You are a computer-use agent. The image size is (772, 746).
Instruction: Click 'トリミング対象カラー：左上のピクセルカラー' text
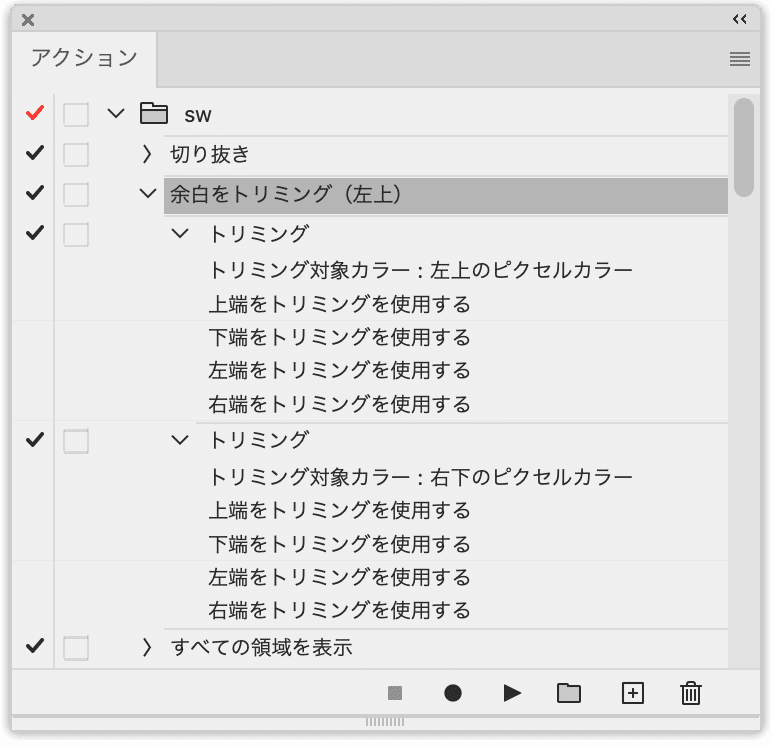420,270
